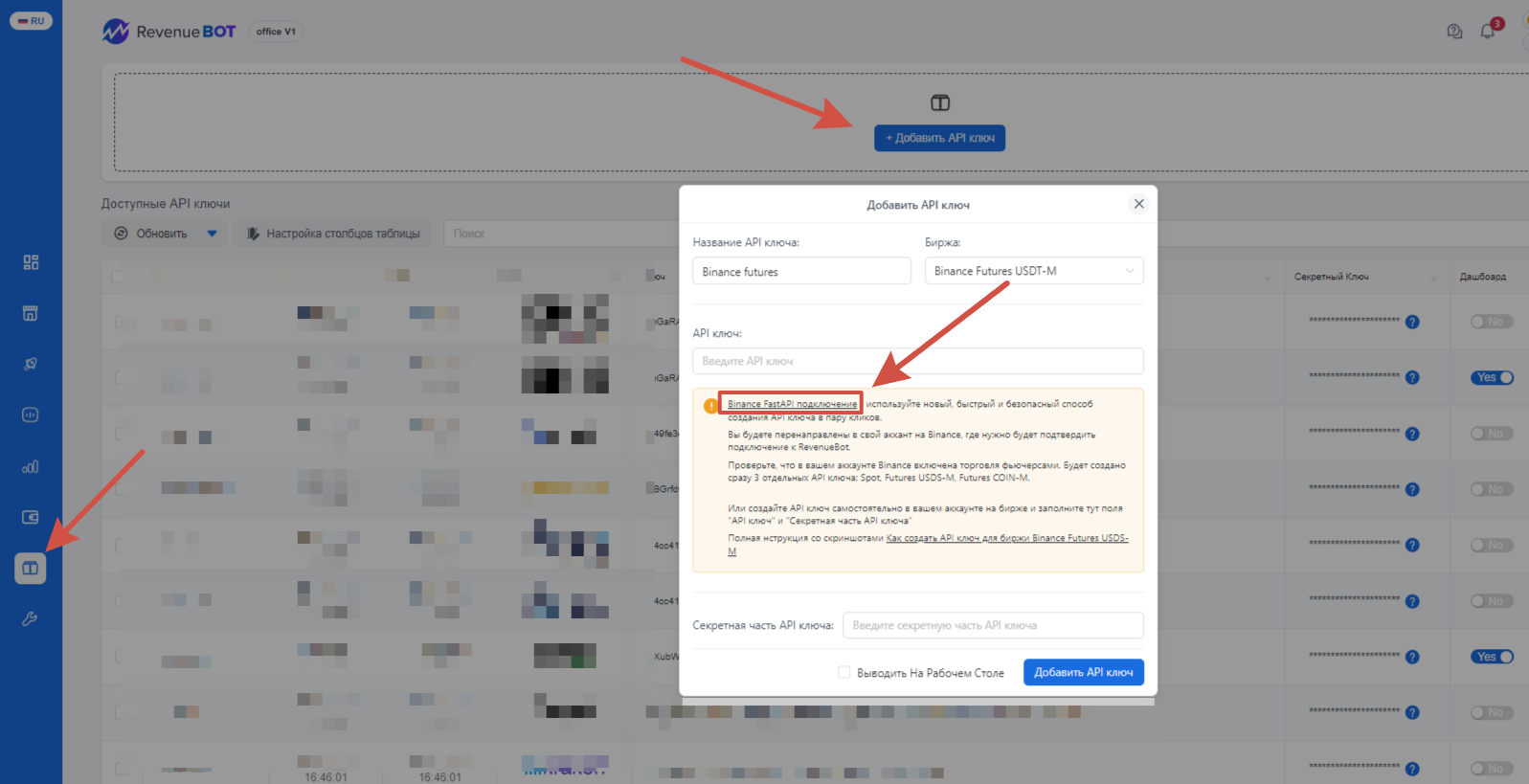This screenshot has height=784, width=1529.
Task: Open the statistics bar-chart icon in sidebar
Action: pos(31,466)
